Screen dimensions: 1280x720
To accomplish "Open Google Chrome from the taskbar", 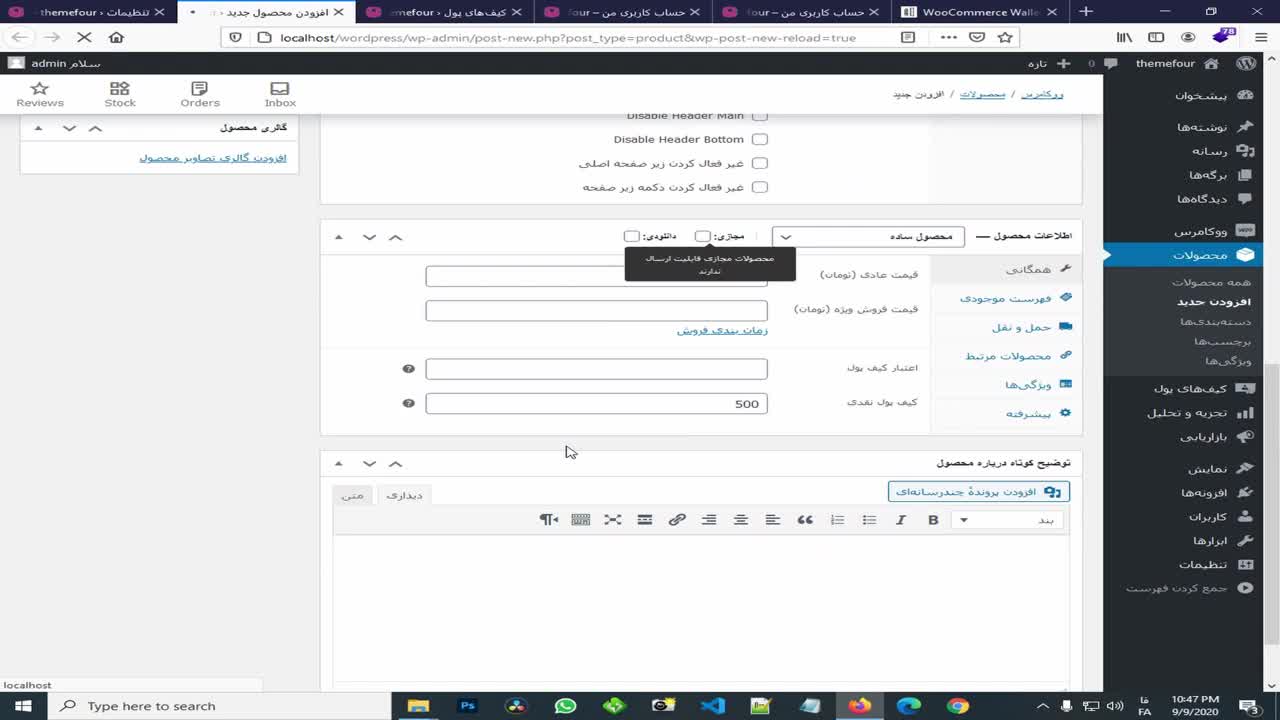I will click(957, 706).
